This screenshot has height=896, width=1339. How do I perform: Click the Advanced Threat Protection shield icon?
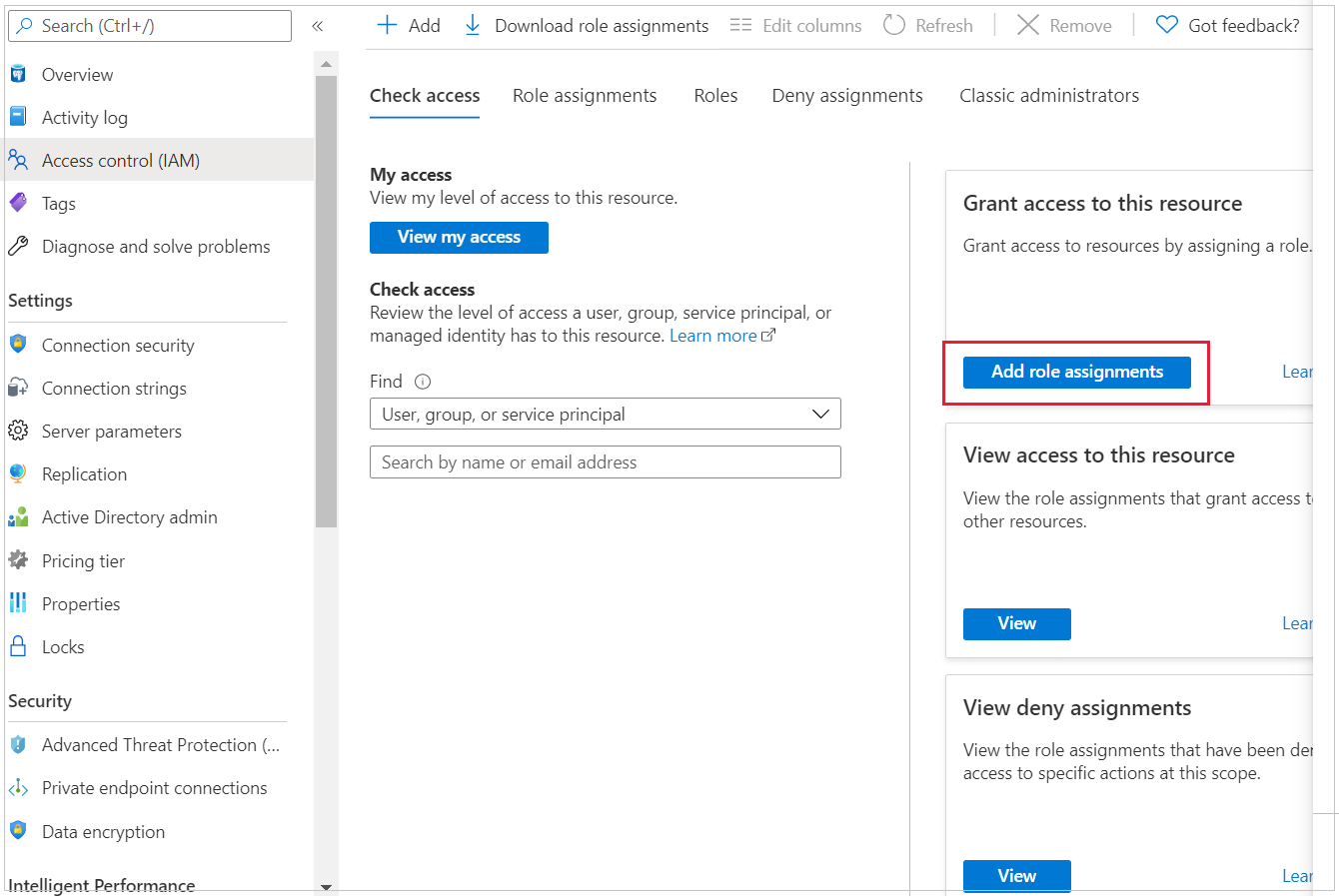pos(18,744)
